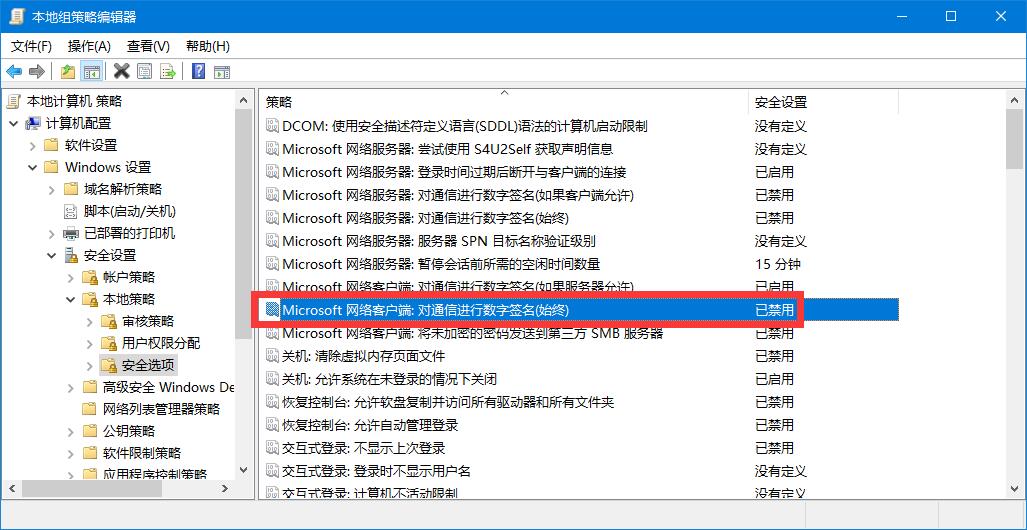
Task: Go up one level with folder-arrow icon
Action: pyautogui.click(x=67, y=71)
